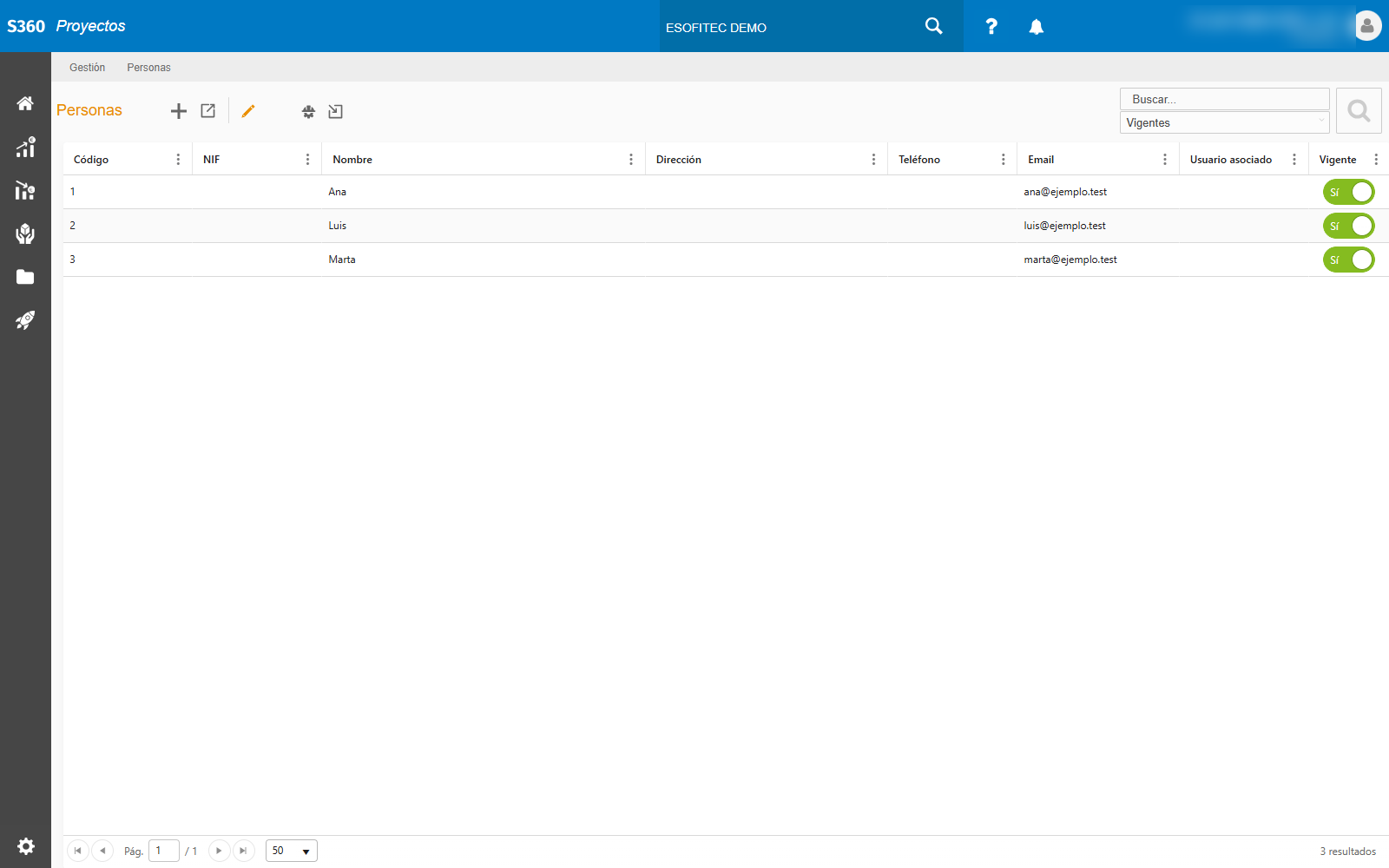
Task: Toggle Vigente switch for Marta
Action: click(x=1348, y=260)
